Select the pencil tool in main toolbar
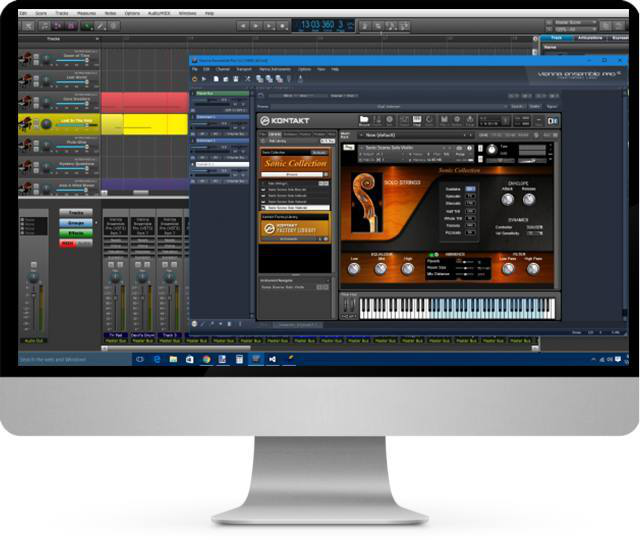 point(100,26)
